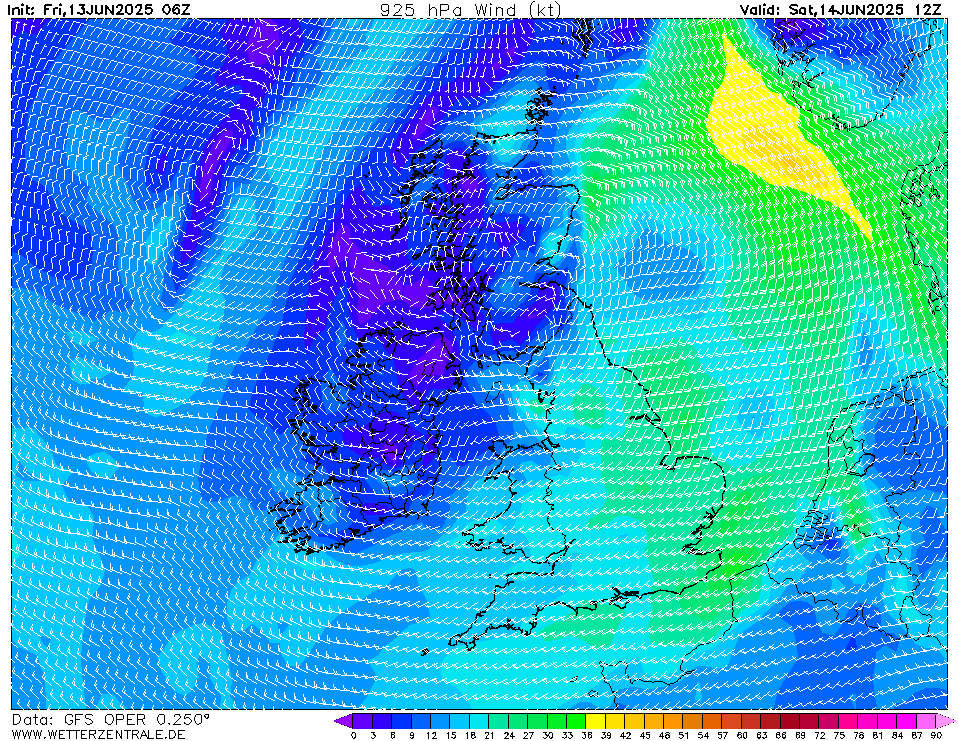Click the yellow 36–39 kt legend swatch

596,721
